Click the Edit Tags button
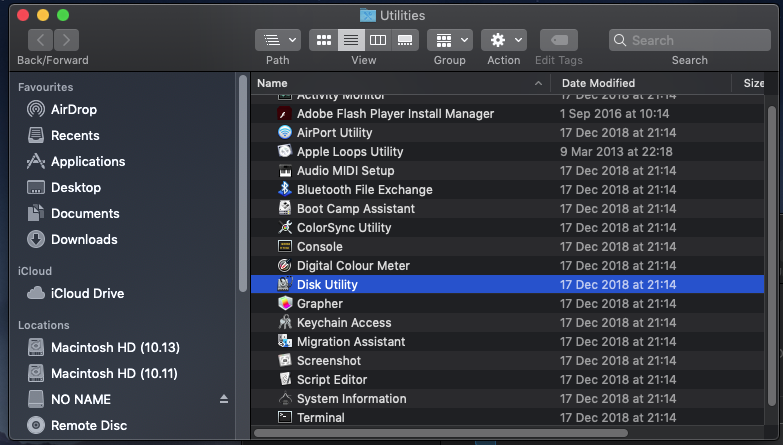The height and width of the screenshot is (445, 783). 559,40
